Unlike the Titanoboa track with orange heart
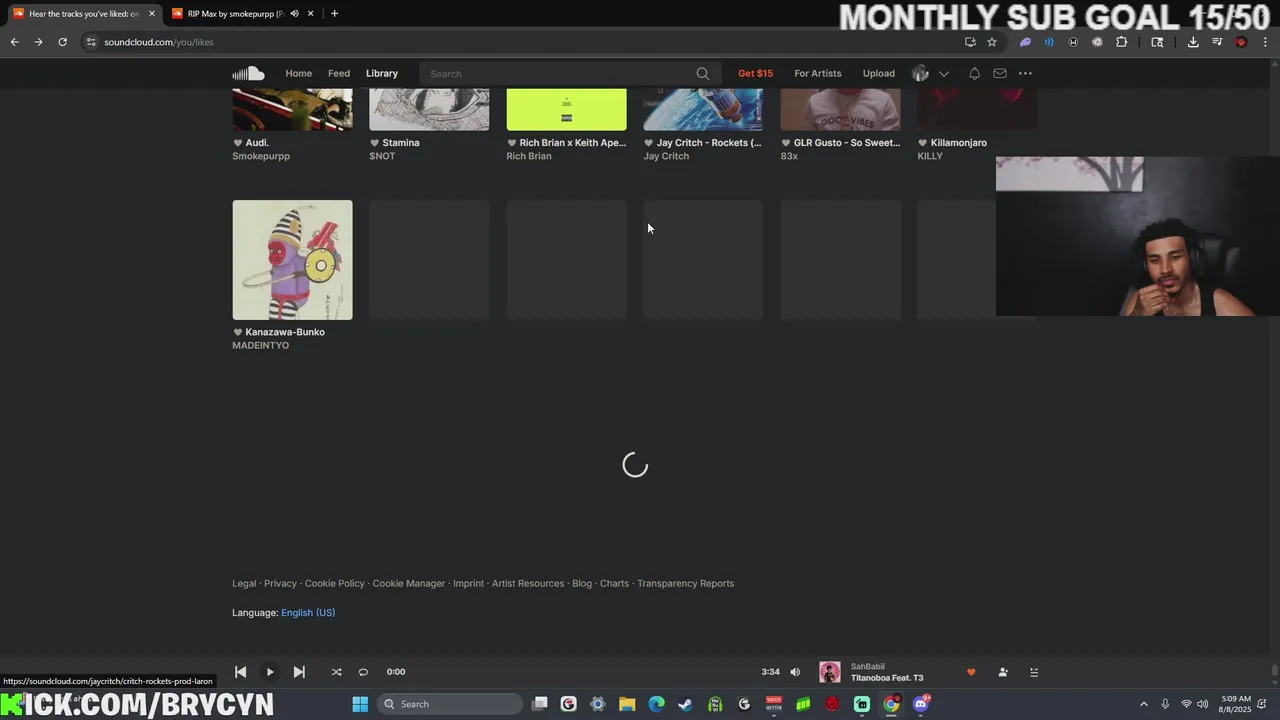The width and height of the screenshot is (1280, 720). [970, 672]
